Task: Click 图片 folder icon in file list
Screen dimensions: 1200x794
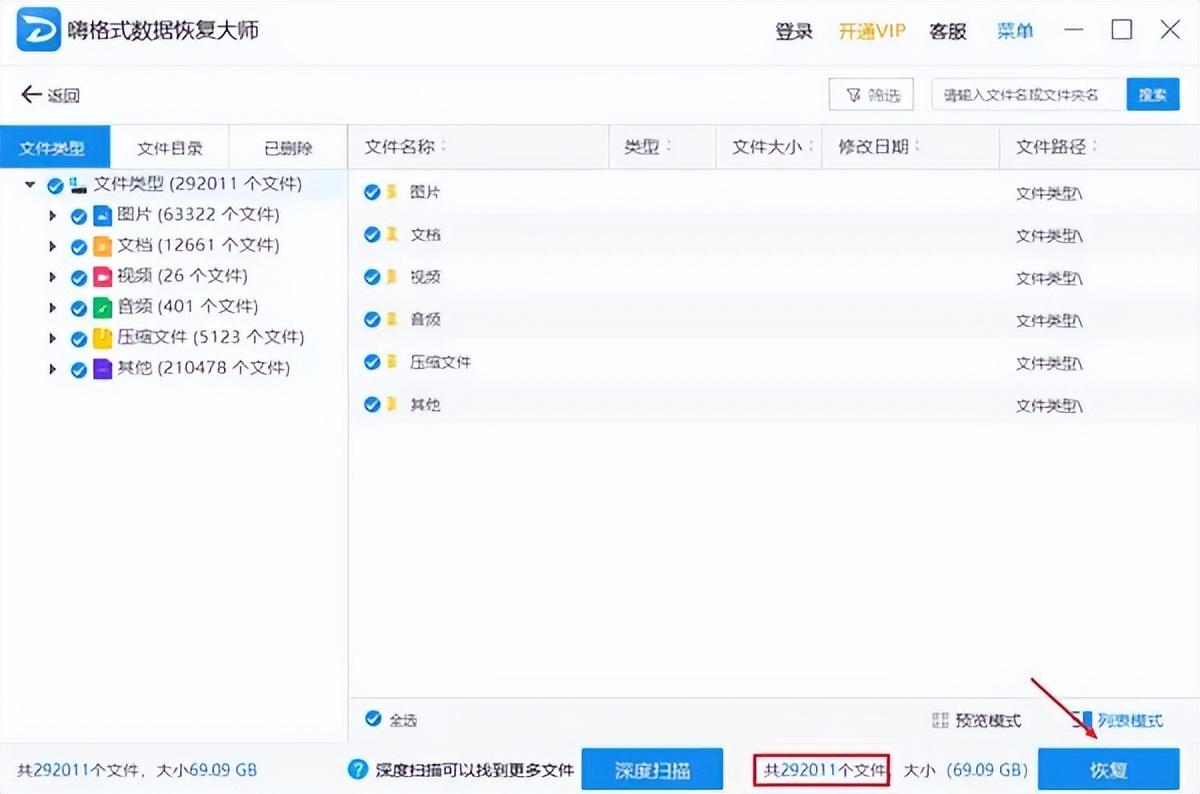Action: 393,192
